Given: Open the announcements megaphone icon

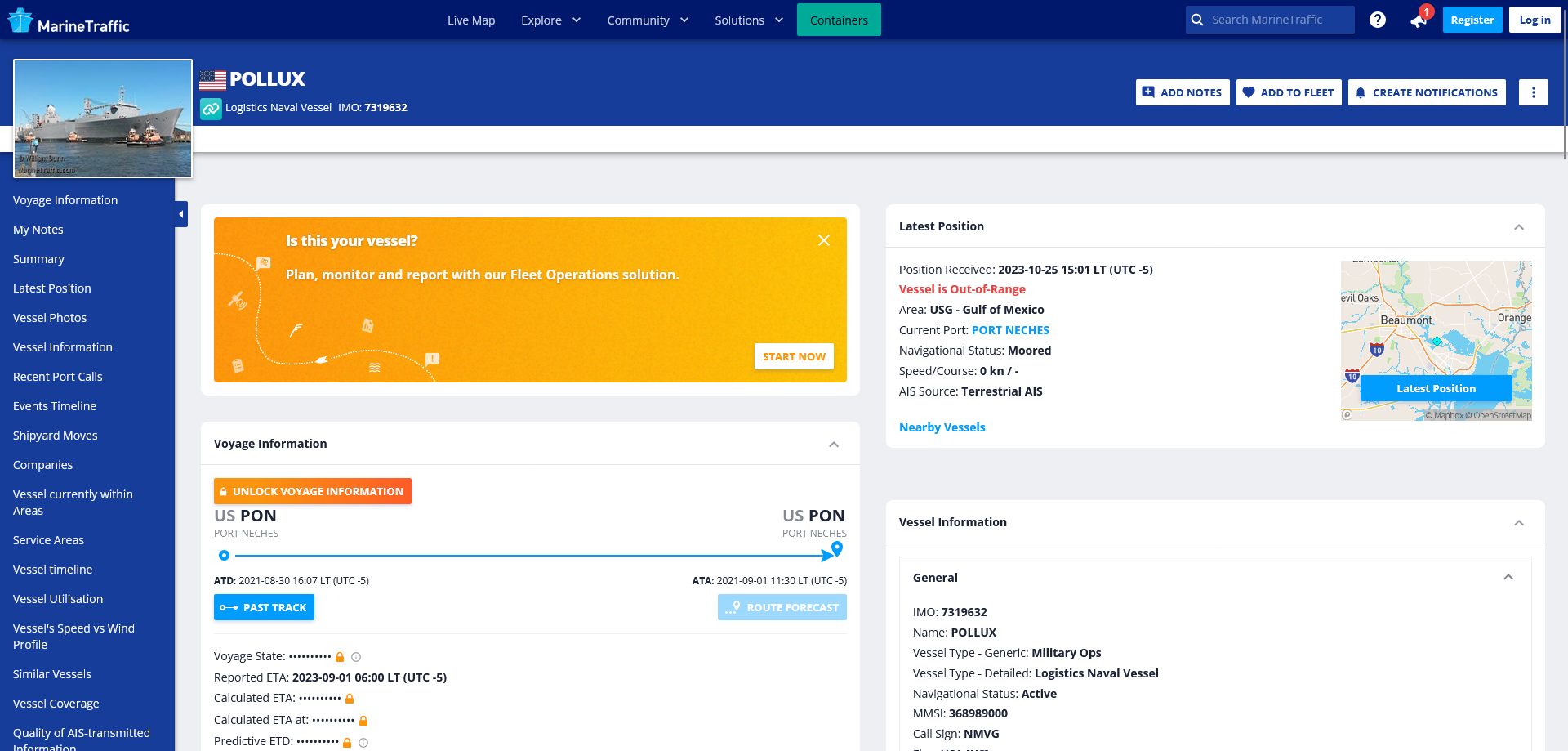Looking at the screenshot, I should 1419,20.
